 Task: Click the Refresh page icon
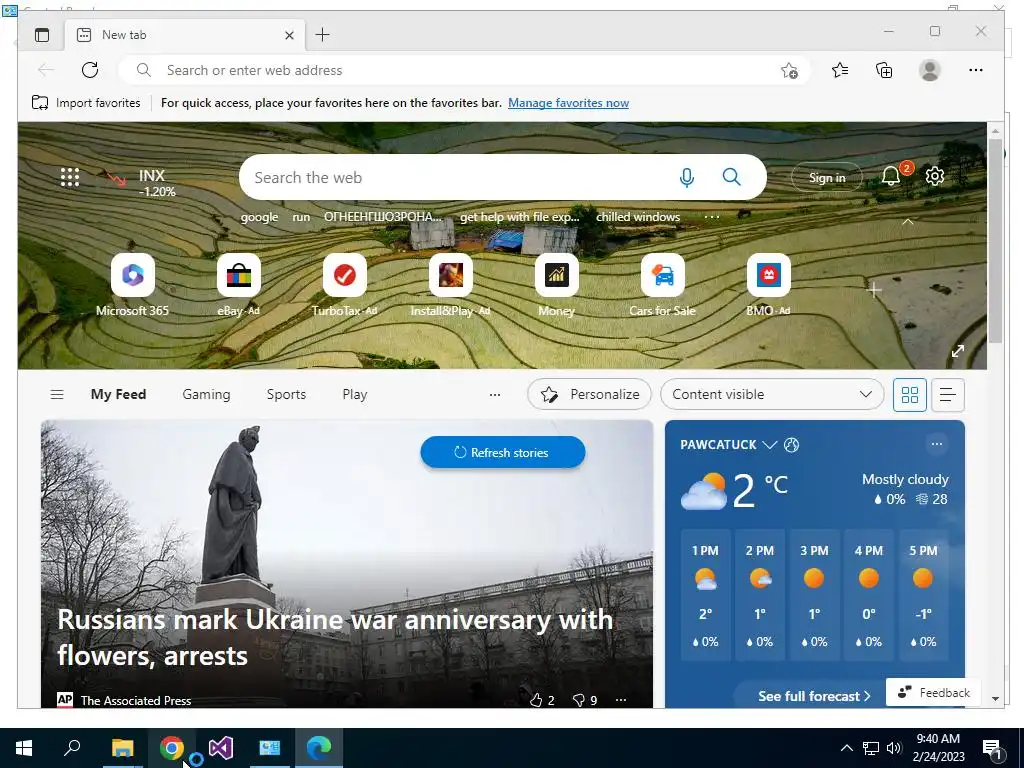click(89, 70)
